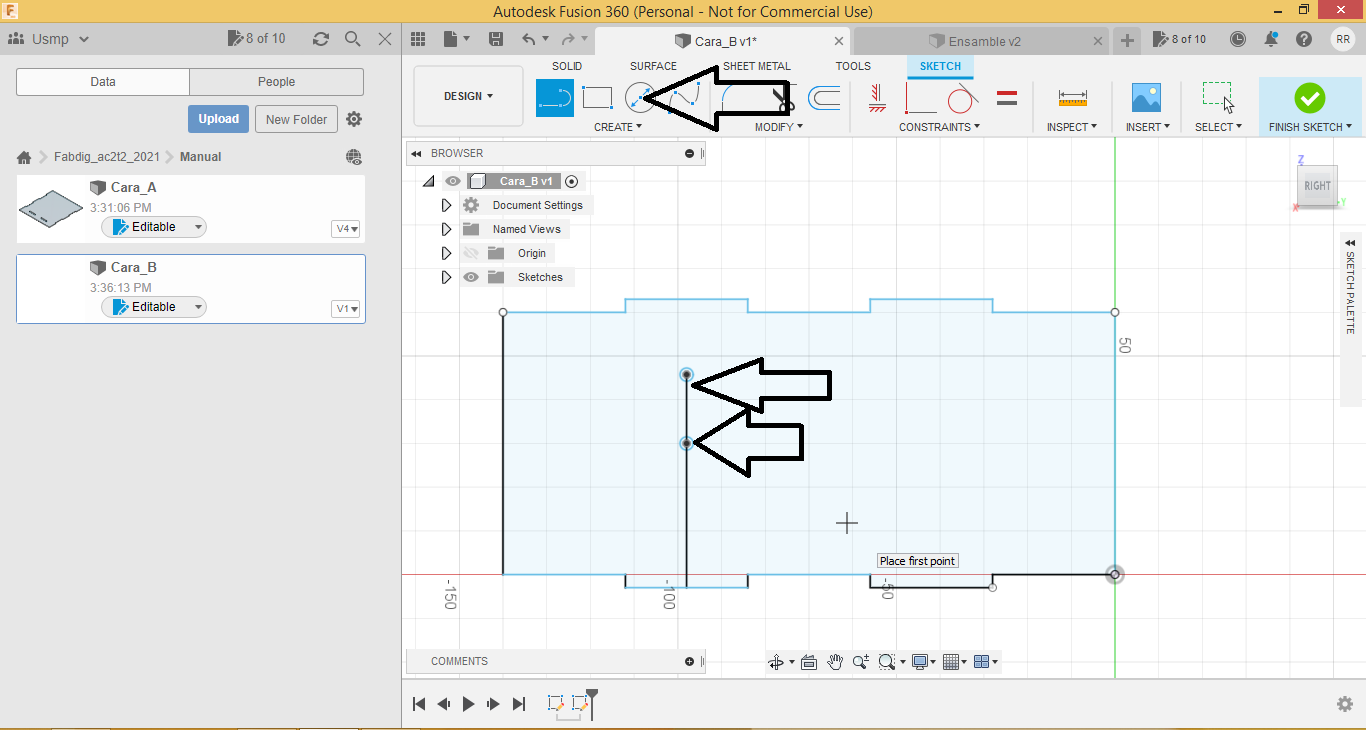This screenshot has width=1366, height=730.
Task: Select the Horizontal/Vertical constraint icon
Action: (878, 98)
